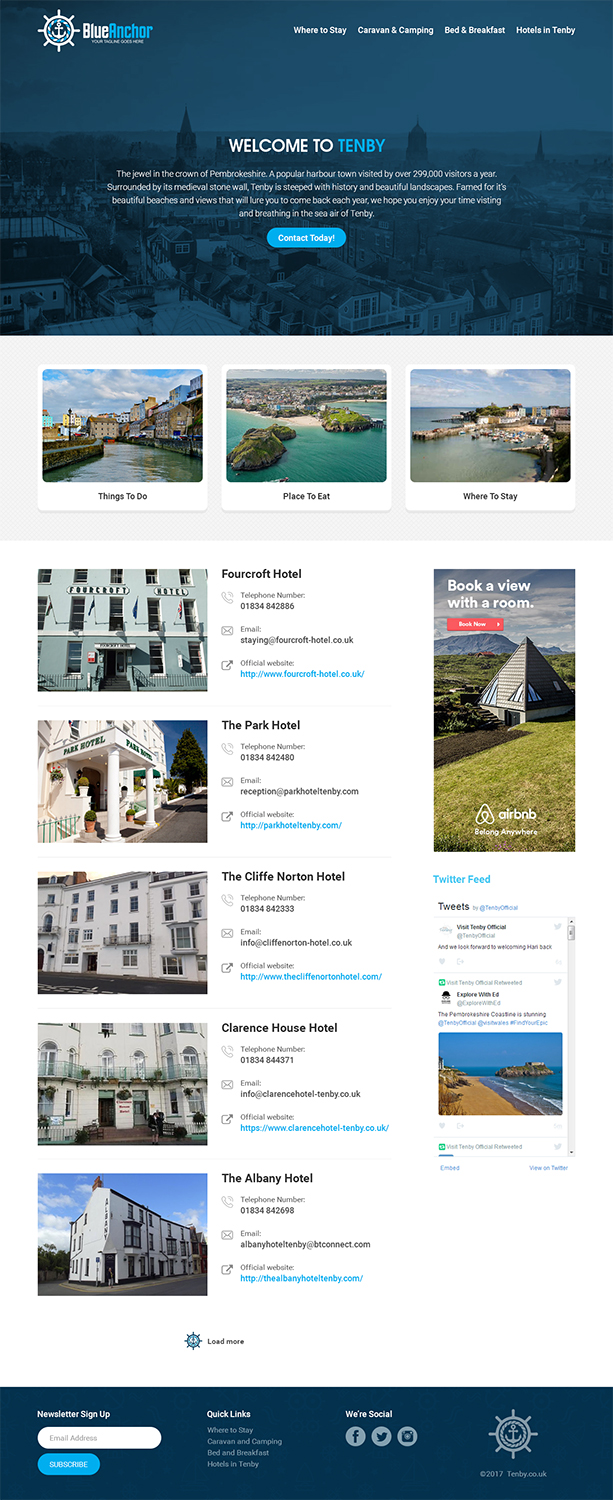Click the Contact Today! button

pos(306,238)
